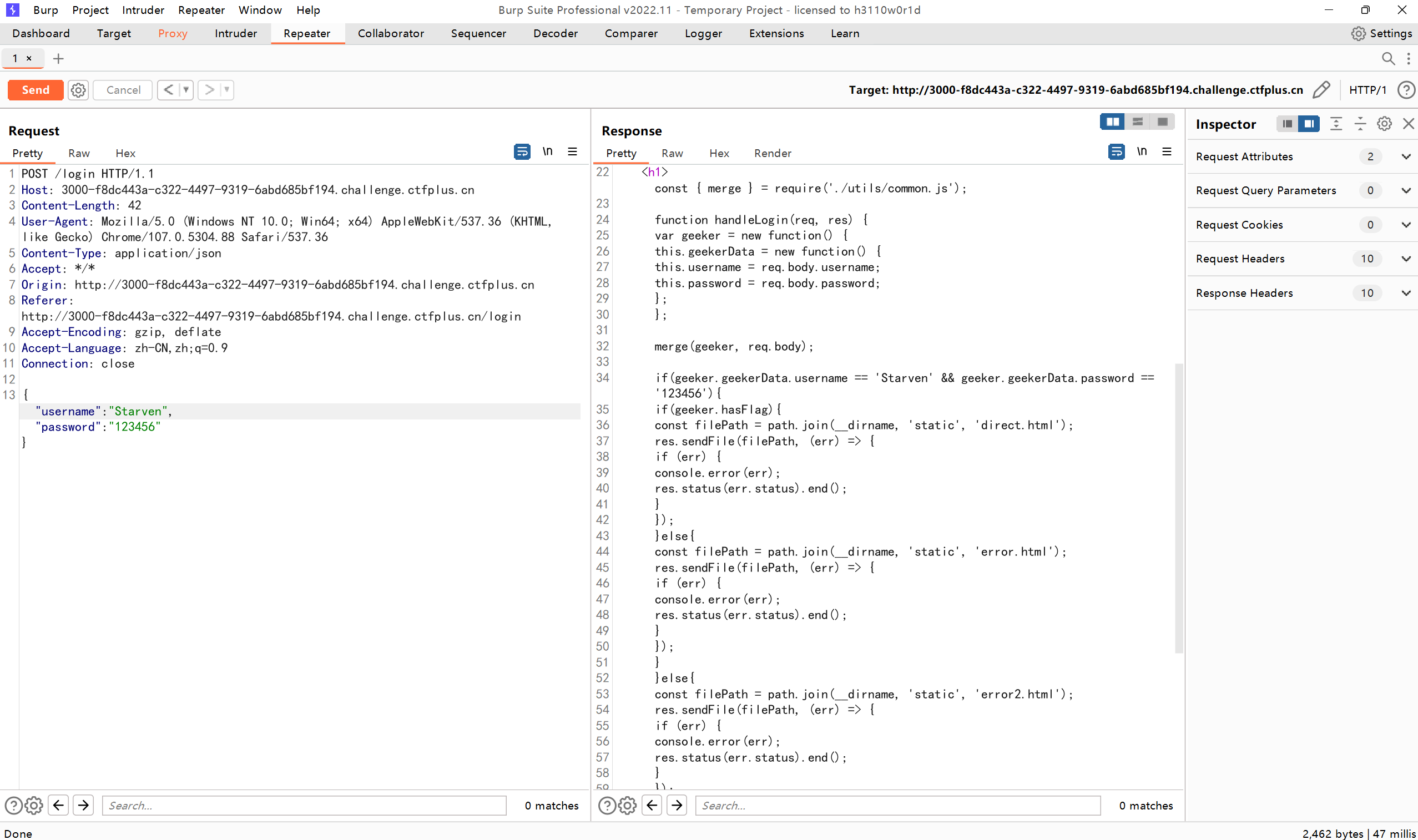Open the Project menu
Viewport: 1418px width, 840px height.
point(90,10)
